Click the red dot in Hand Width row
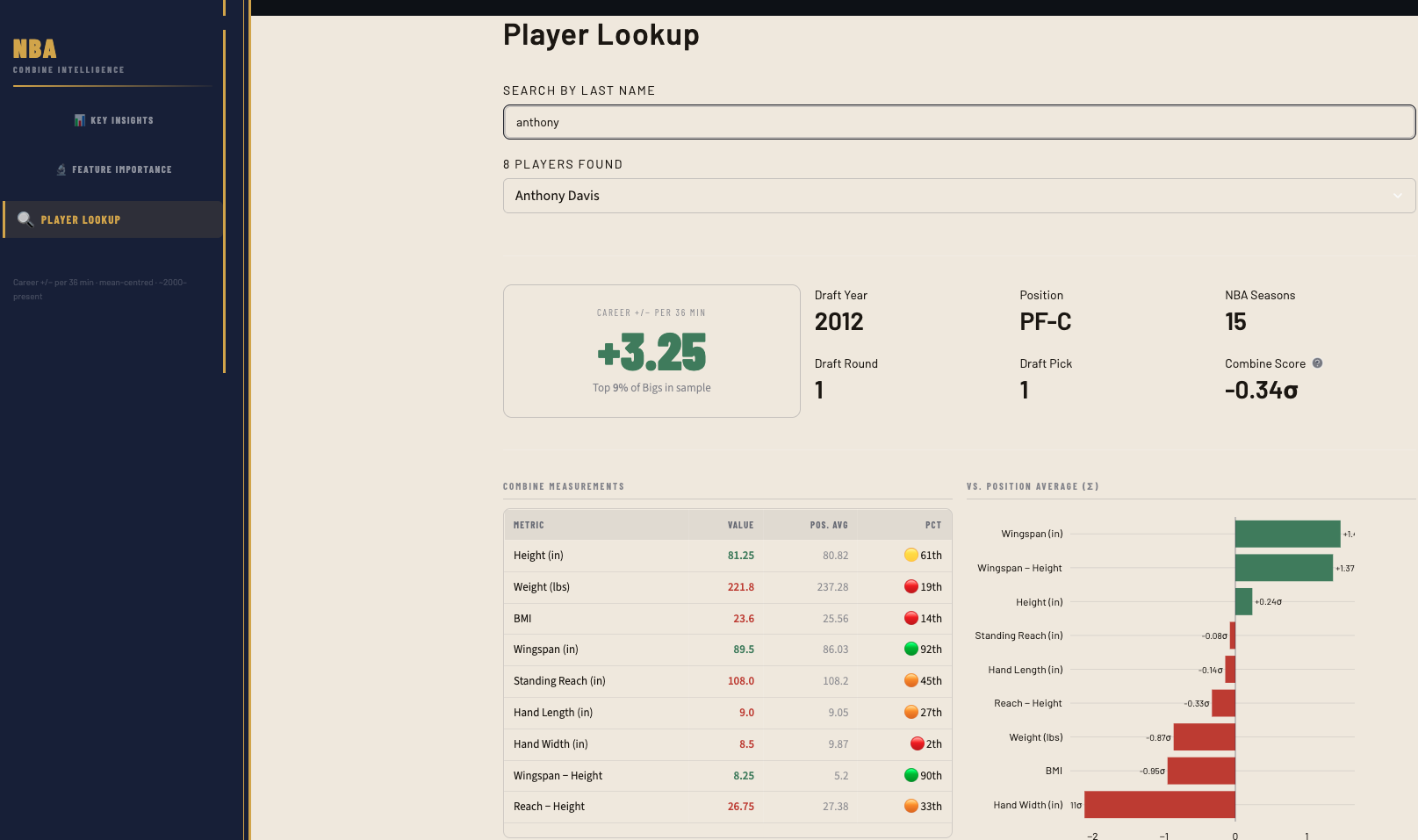 [918, 743]
